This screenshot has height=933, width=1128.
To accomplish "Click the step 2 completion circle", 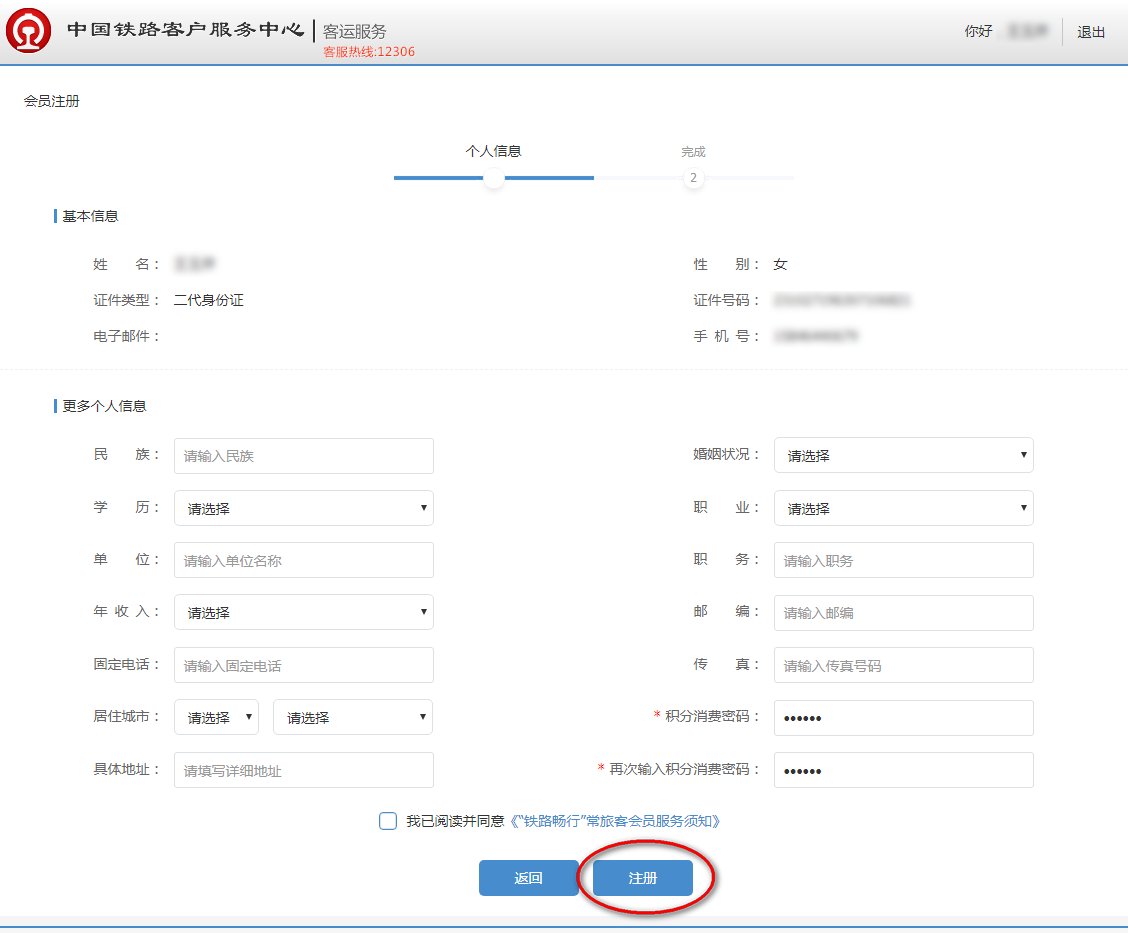I will point(693,178).
